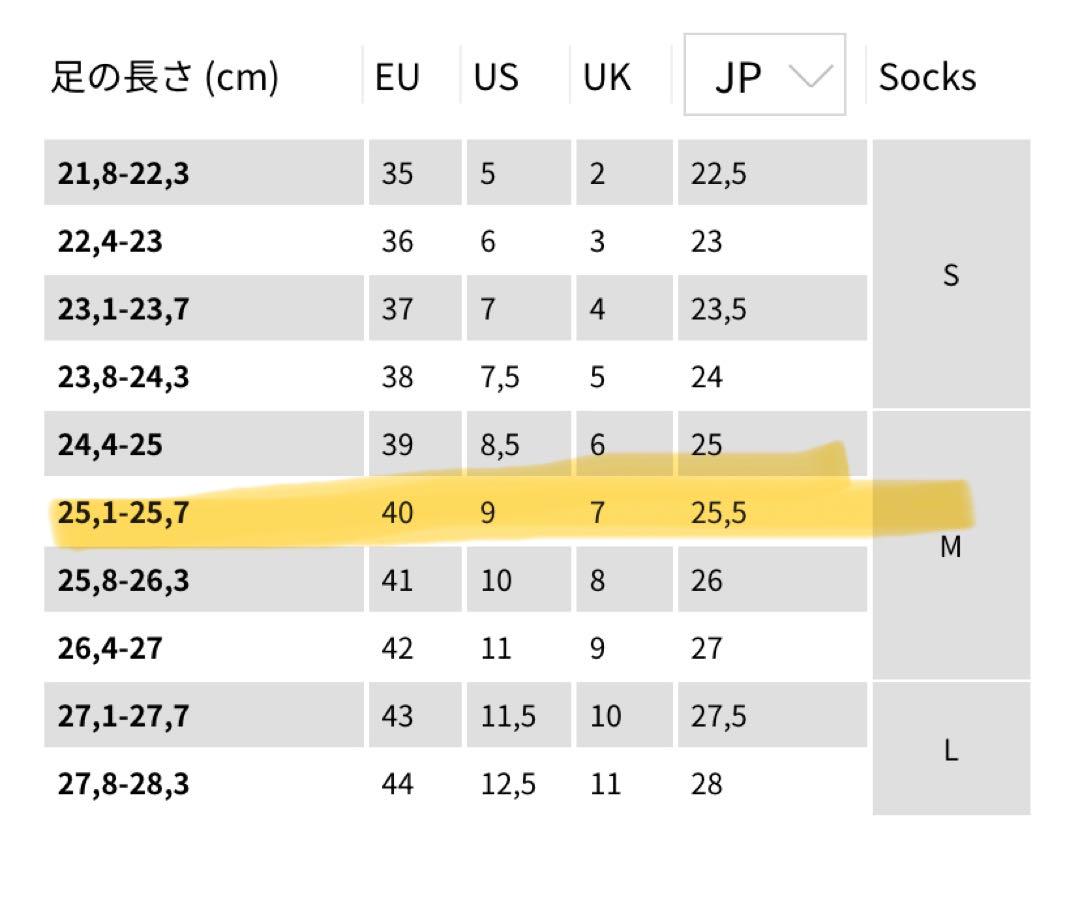Select the US column header
1080x912 pixels.
pos(496,76)
